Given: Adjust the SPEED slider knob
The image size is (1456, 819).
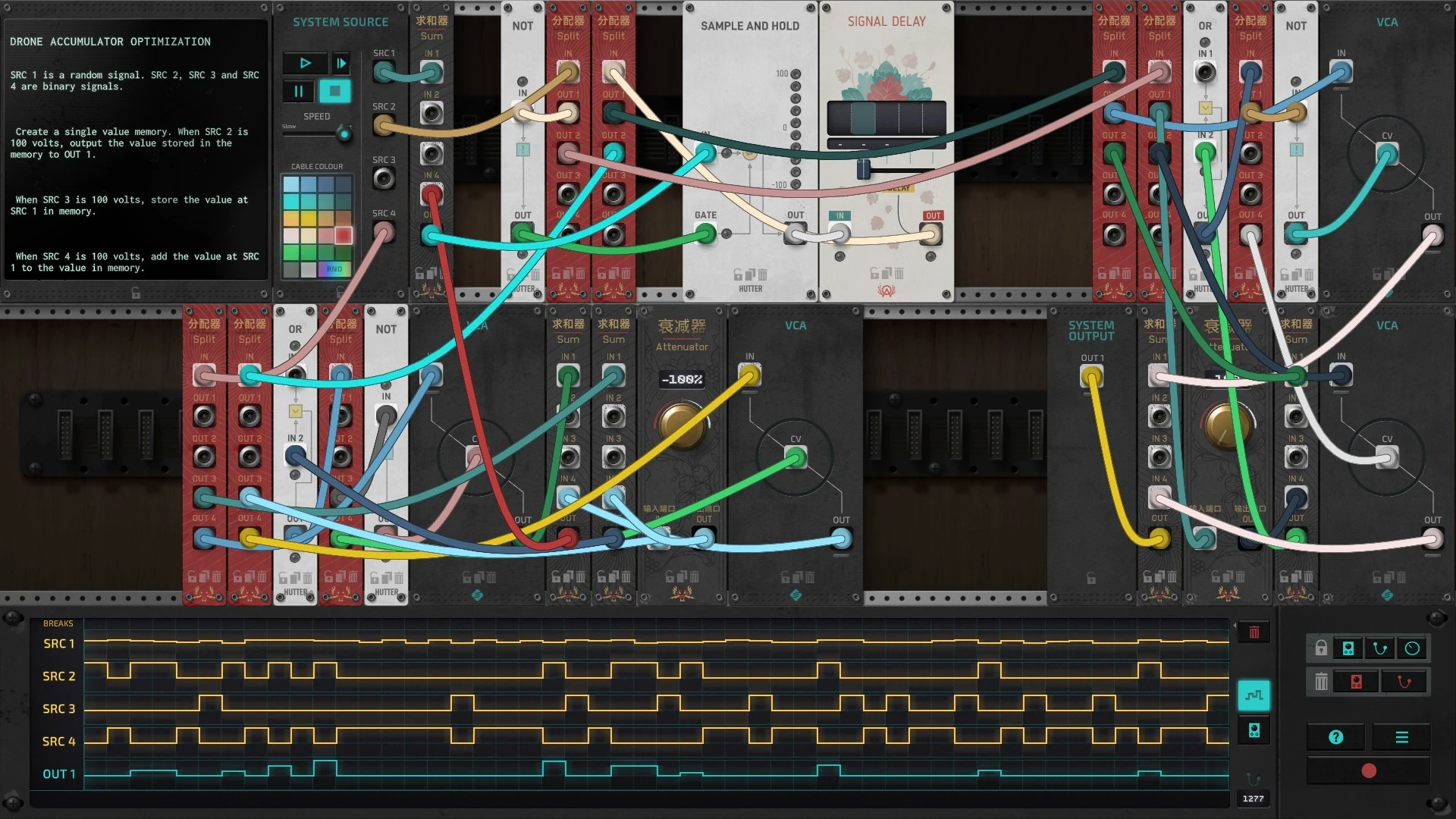Looking at the screenshot, I should pos(344,135).
